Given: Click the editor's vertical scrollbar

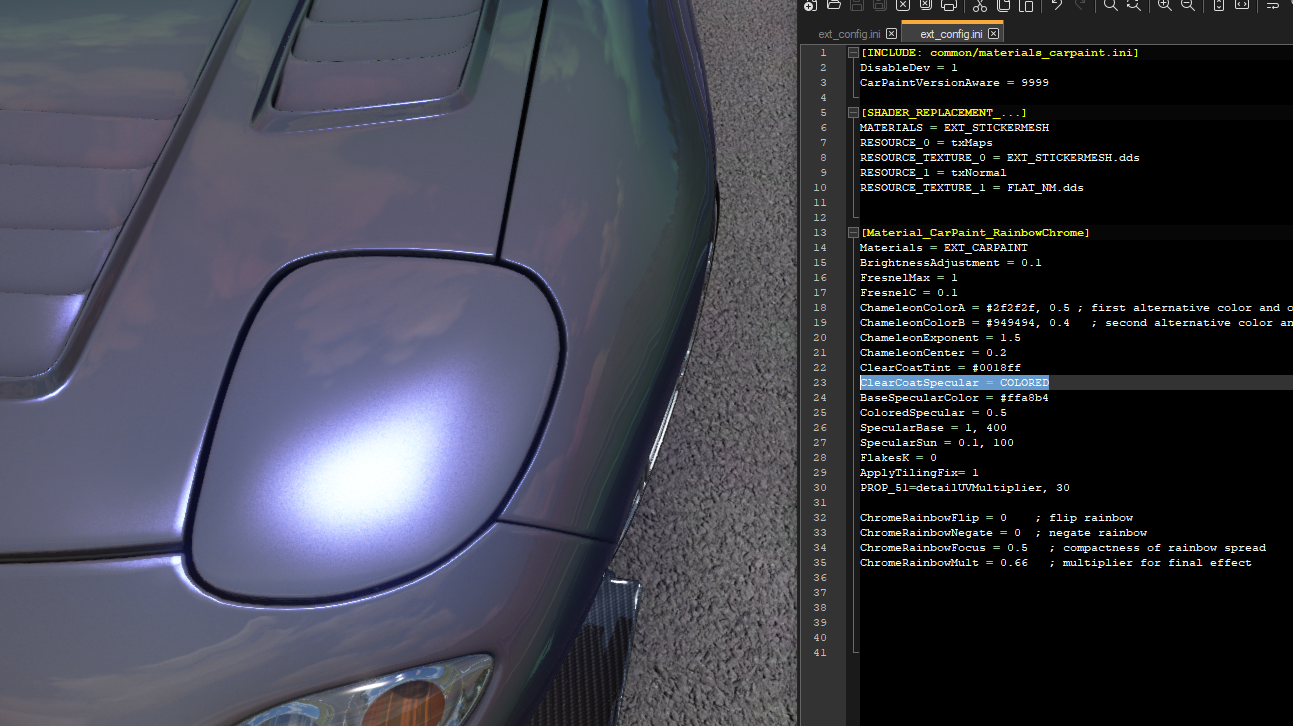Looking at the screenshot, I should (1289, 300).
